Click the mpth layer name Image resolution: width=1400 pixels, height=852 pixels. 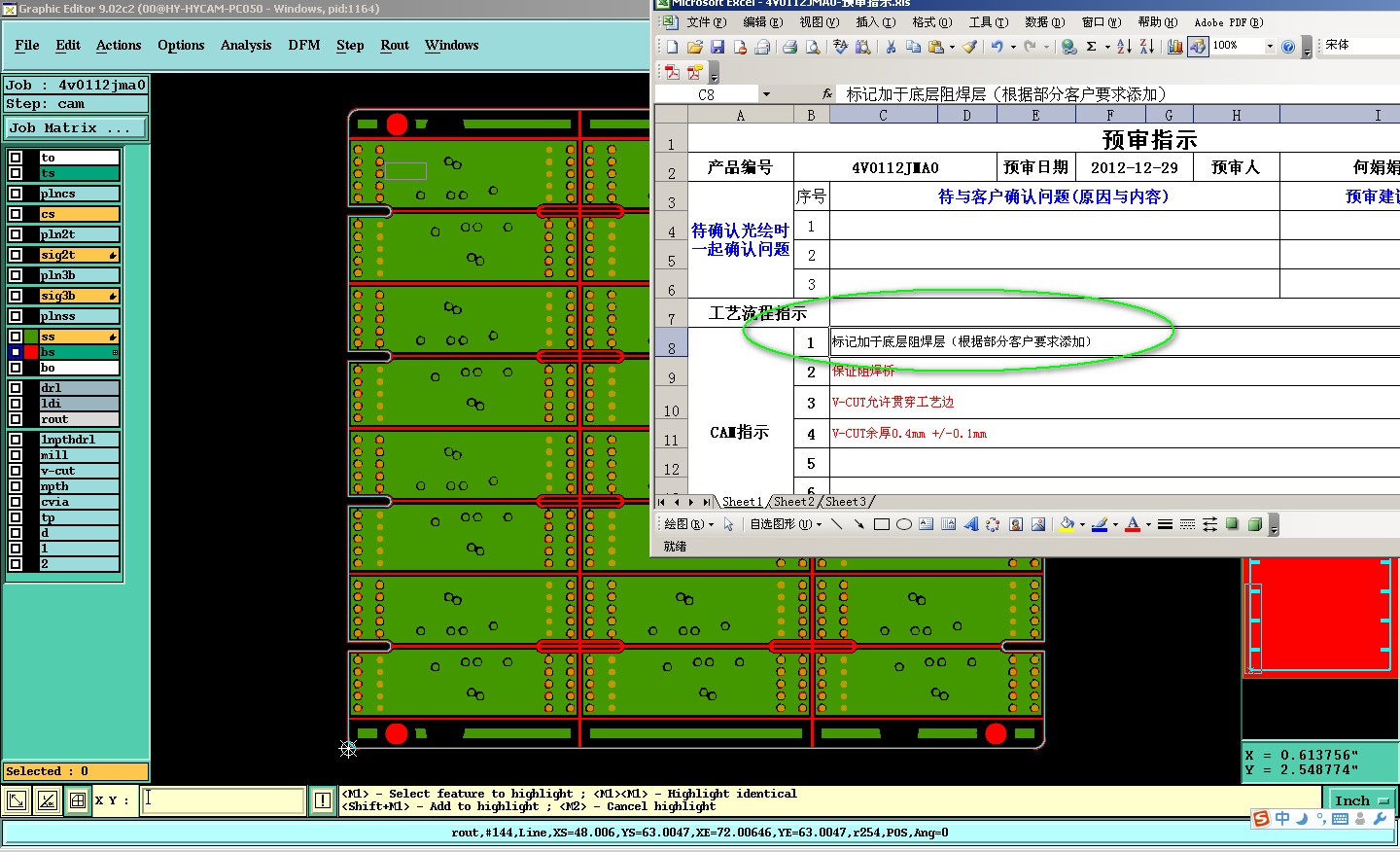point(79,486)
